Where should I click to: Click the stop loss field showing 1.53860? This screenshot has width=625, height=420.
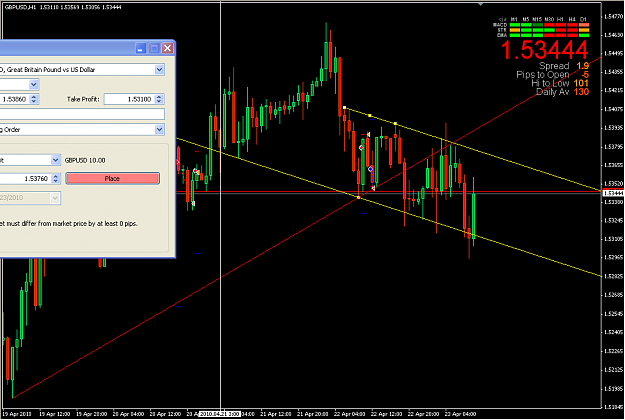(x=14, y=99)
